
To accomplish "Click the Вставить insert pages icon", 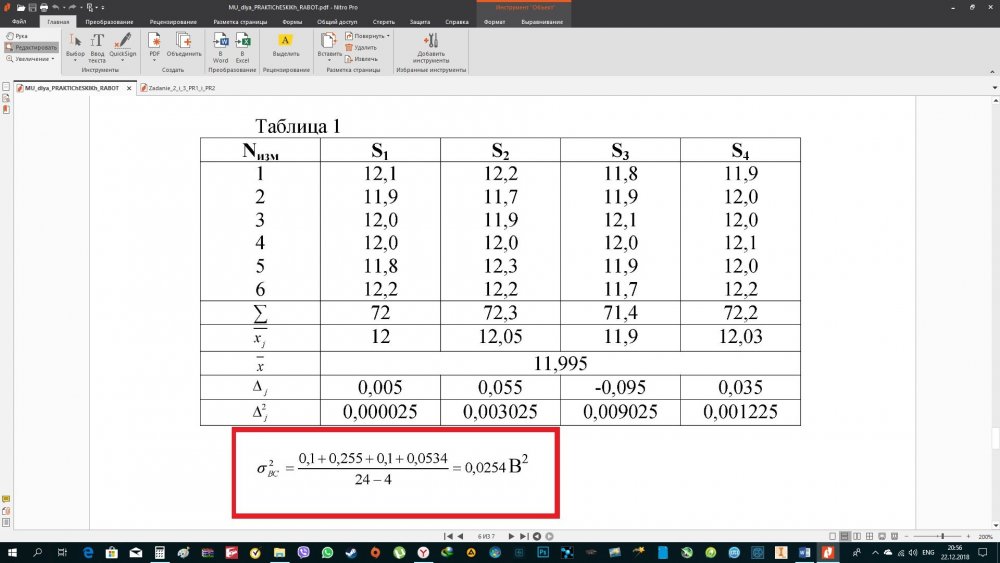I will (329, 42).
